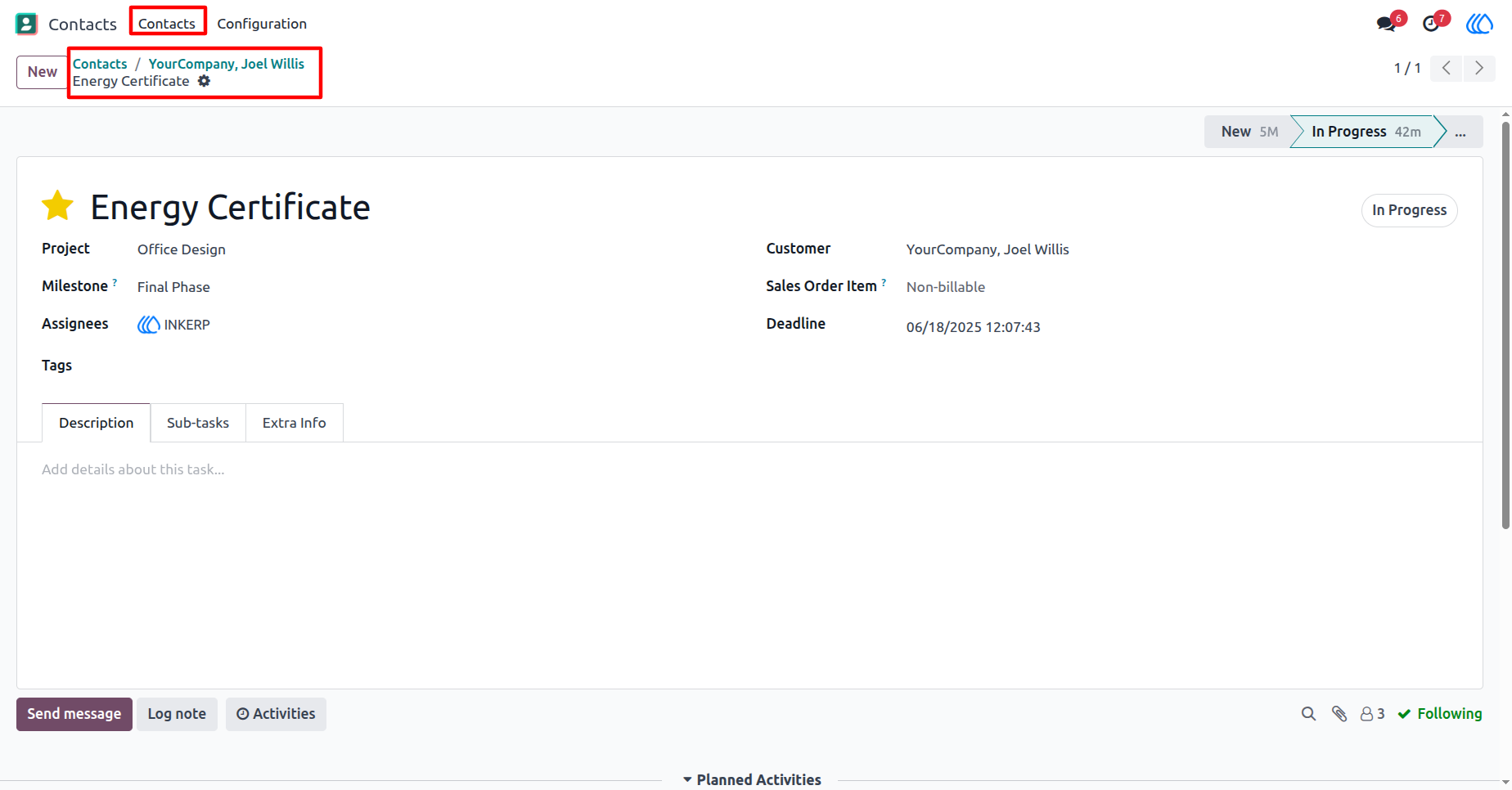Click the Deadline date field
The image size is (1512, 790).
pos(974,327)
